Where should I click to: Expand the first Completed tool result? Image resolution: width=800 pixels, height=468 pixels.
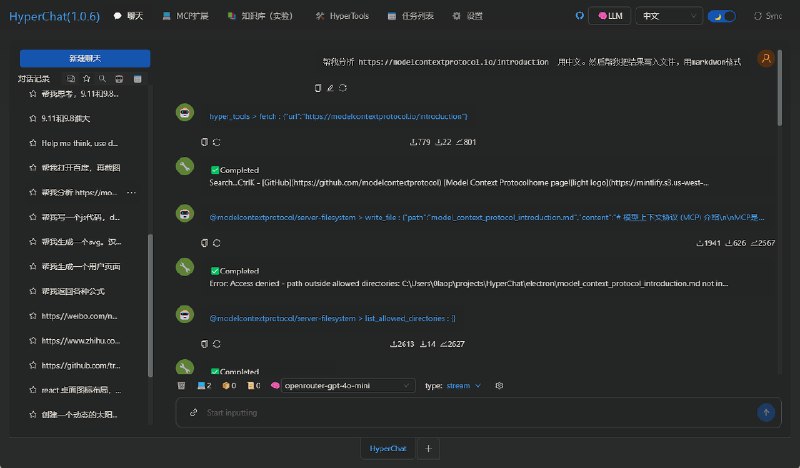click(x=459, y=177)
